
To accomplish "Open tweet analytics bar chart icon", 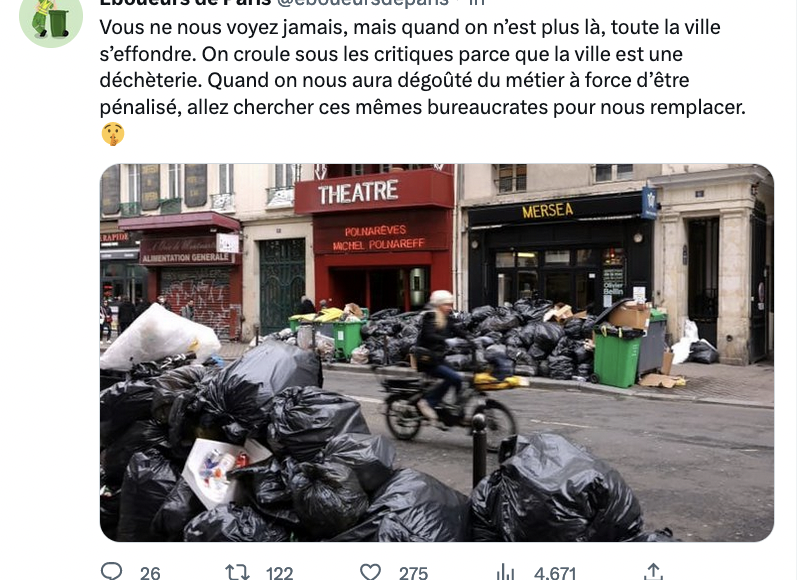I will pyautogui.click(x=505, y=572).
